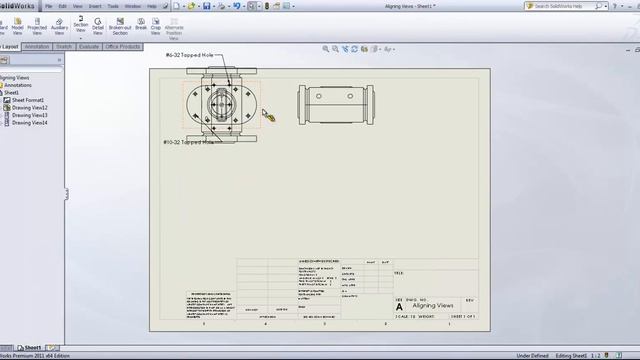Open the Save dropdown arrow
The width and height of the screenshot is (640, 360).
pyautogui.click(x=214, y=7)
